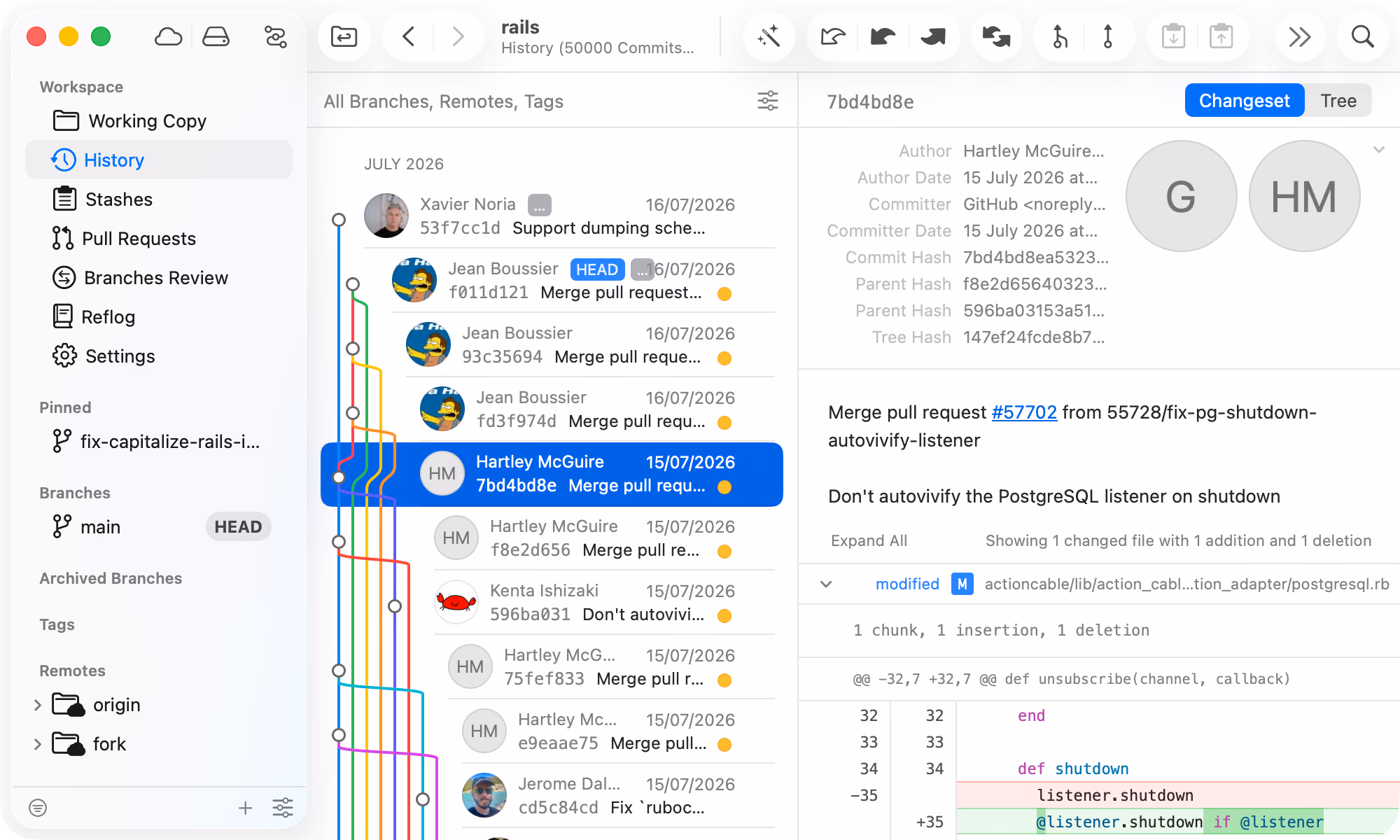
Task: Open Pull Requests in sidebar
Action: [159, 239]
